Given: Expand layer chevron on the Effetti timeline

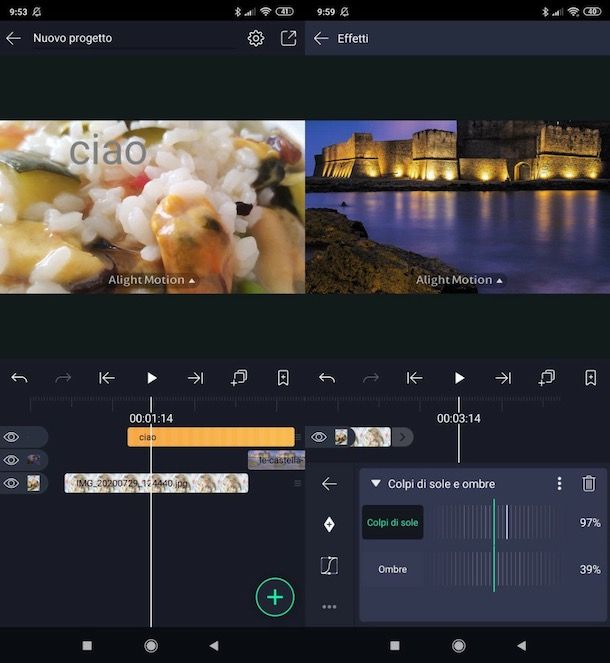Looking at the screenshot, I should 402,437.
